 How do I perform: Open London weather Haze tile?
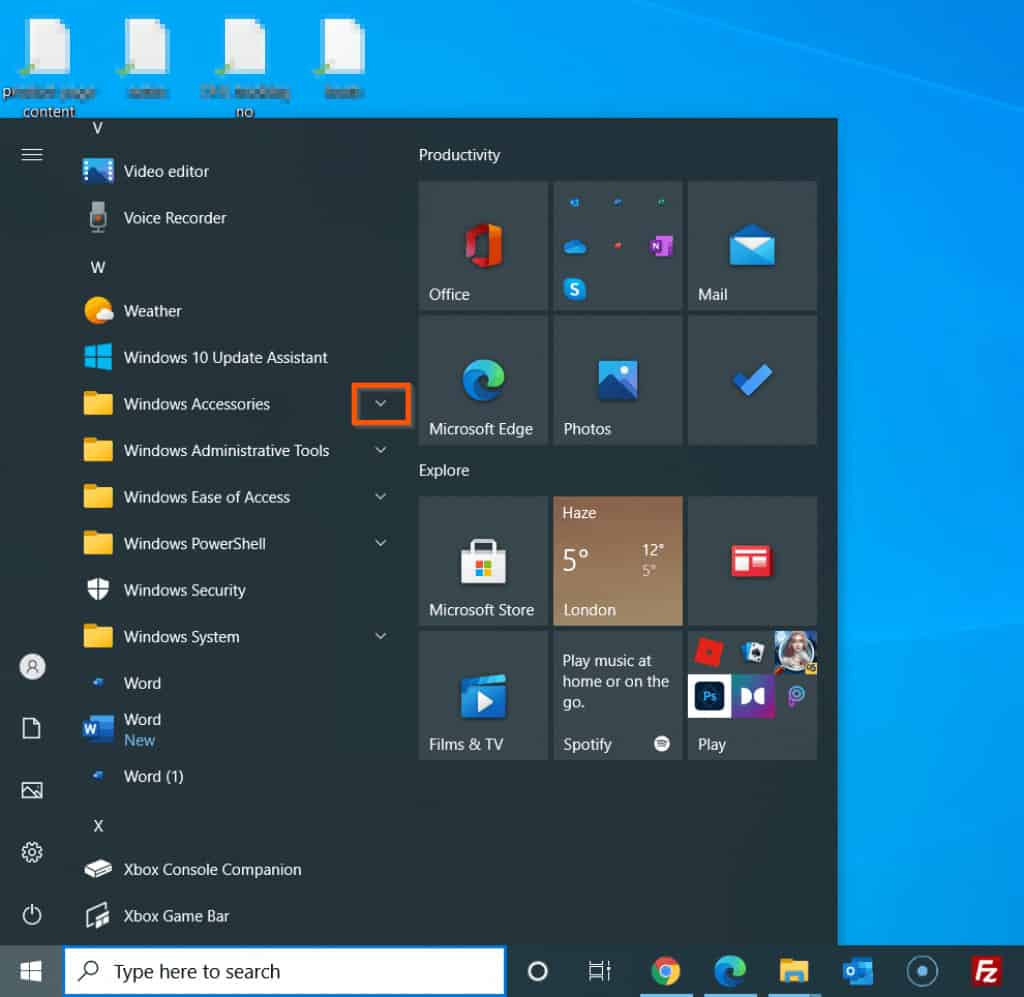pyautogui.click(x=618, y=561)
